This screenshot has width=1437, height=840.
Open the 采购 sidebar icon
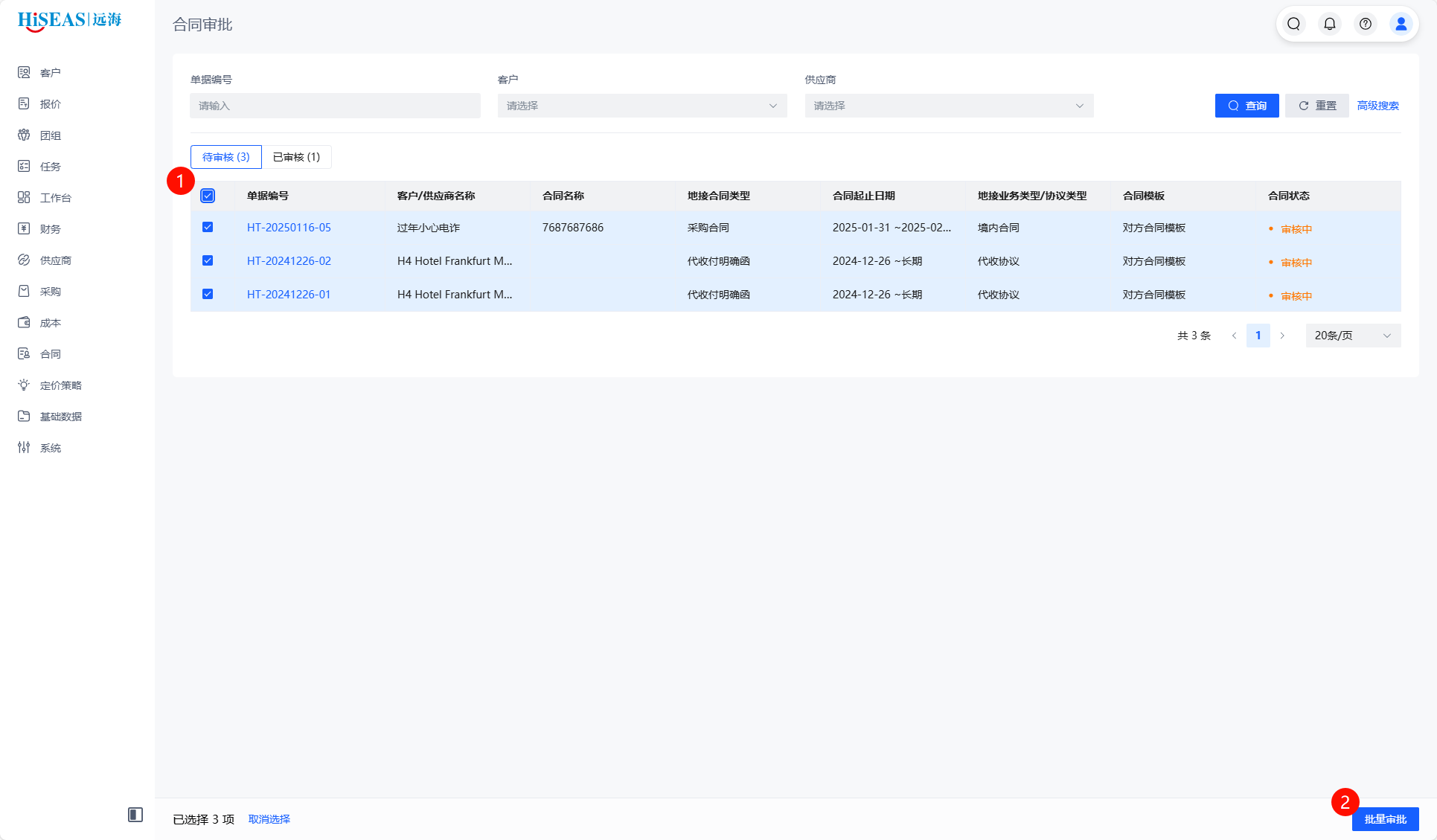(24, 291)
